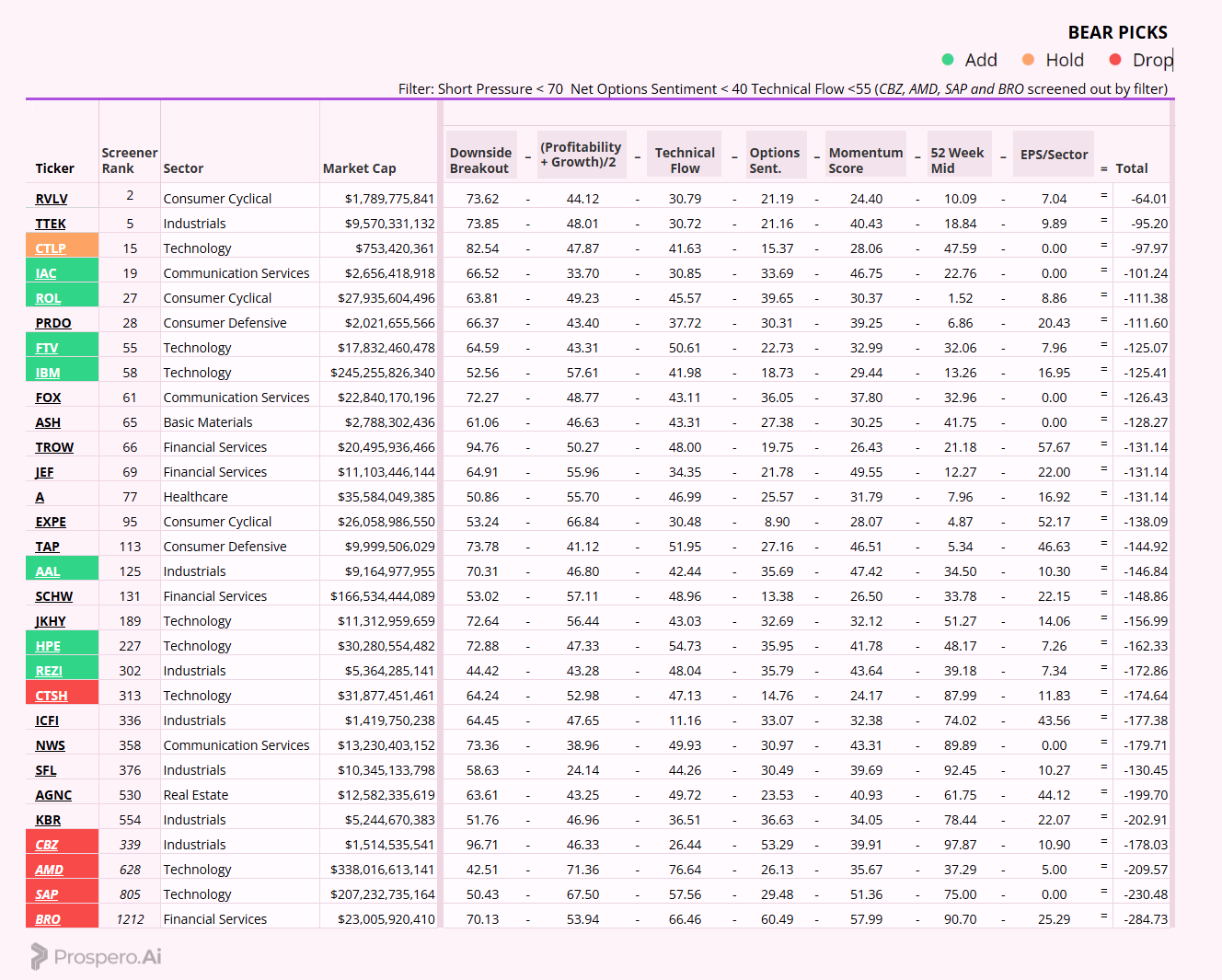Select the RVLV total value -64.01
The width and height of the screenshot is (1222, 980).
pos(1149,199)
